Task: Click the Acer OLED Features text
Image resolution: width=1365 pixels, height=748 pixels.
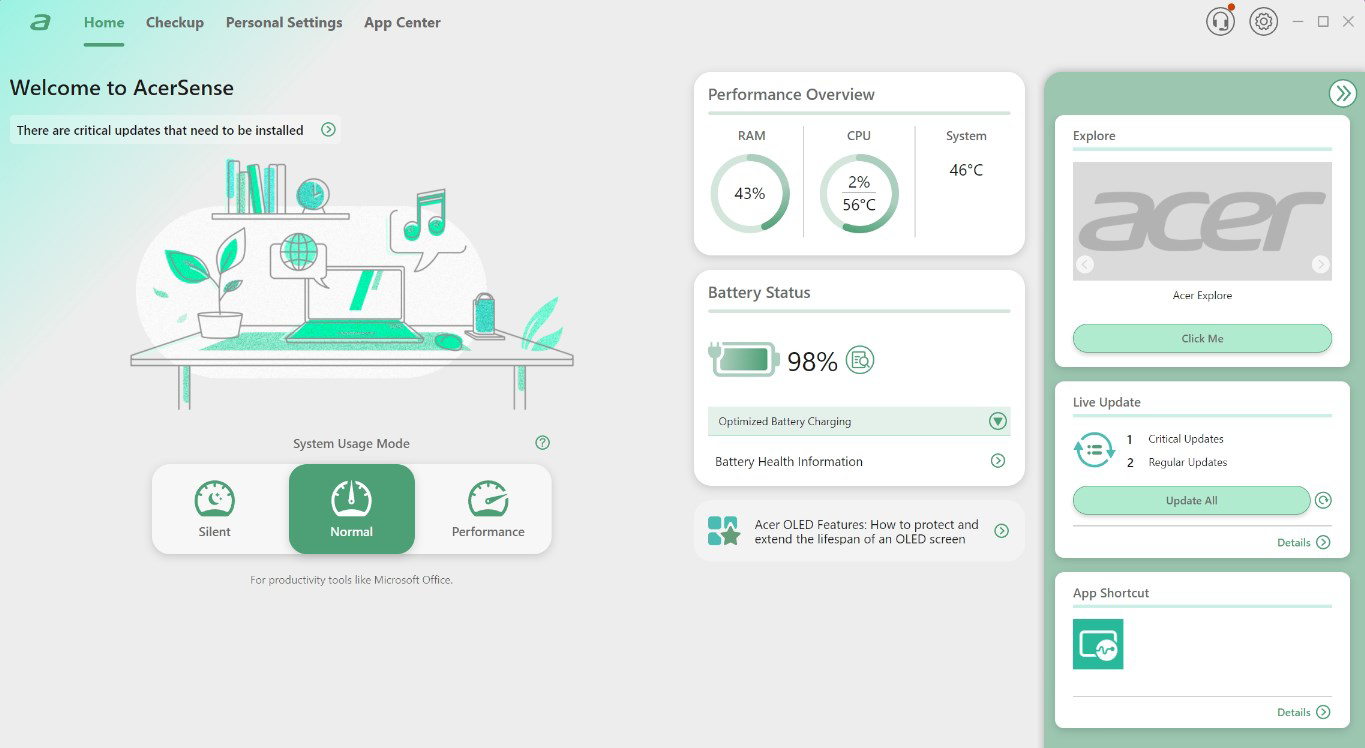Action: 866,531
